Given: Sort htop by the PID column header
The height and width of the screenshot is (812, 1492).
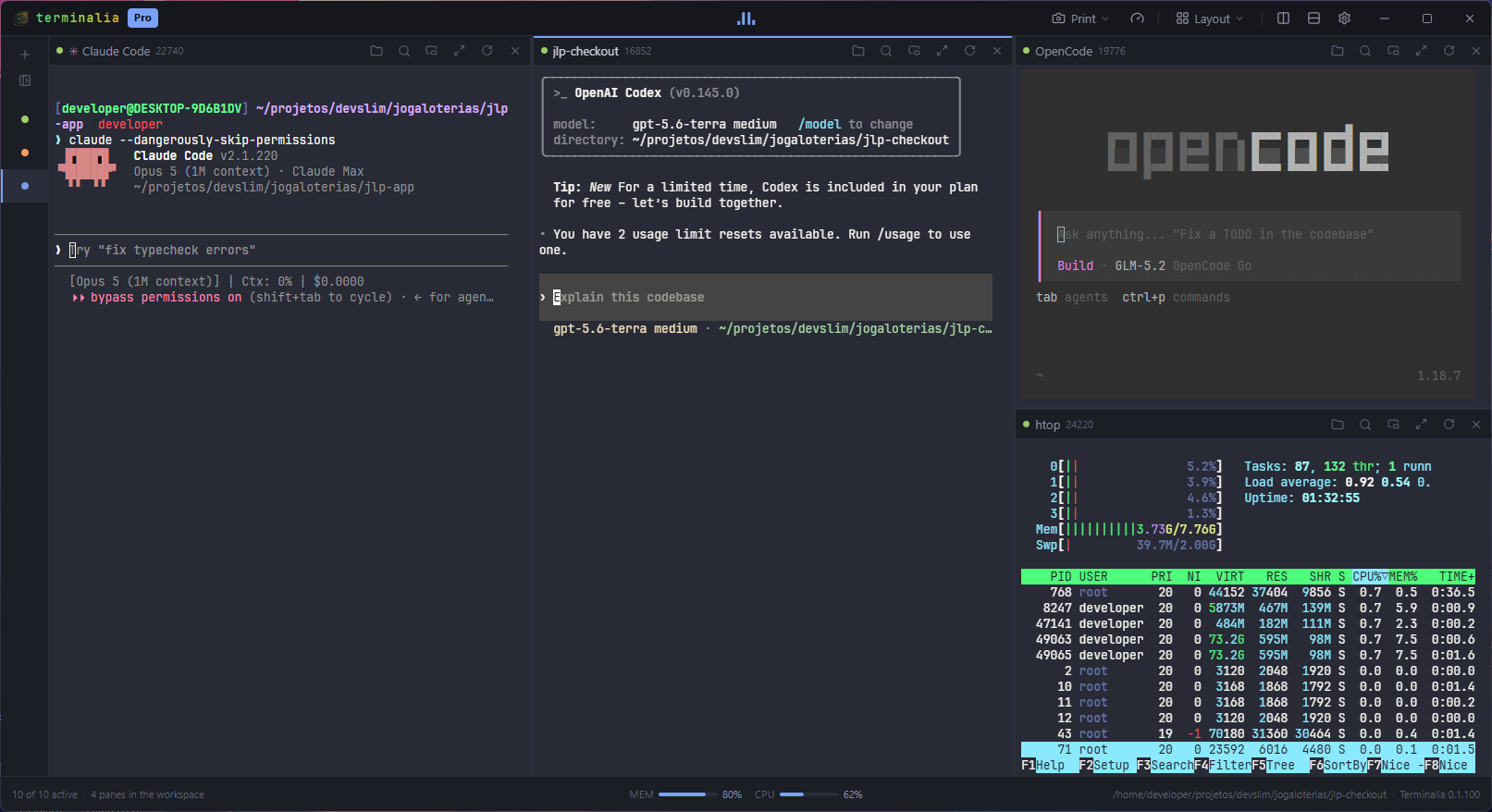Looking at the screenshot, I should 1060,576.
